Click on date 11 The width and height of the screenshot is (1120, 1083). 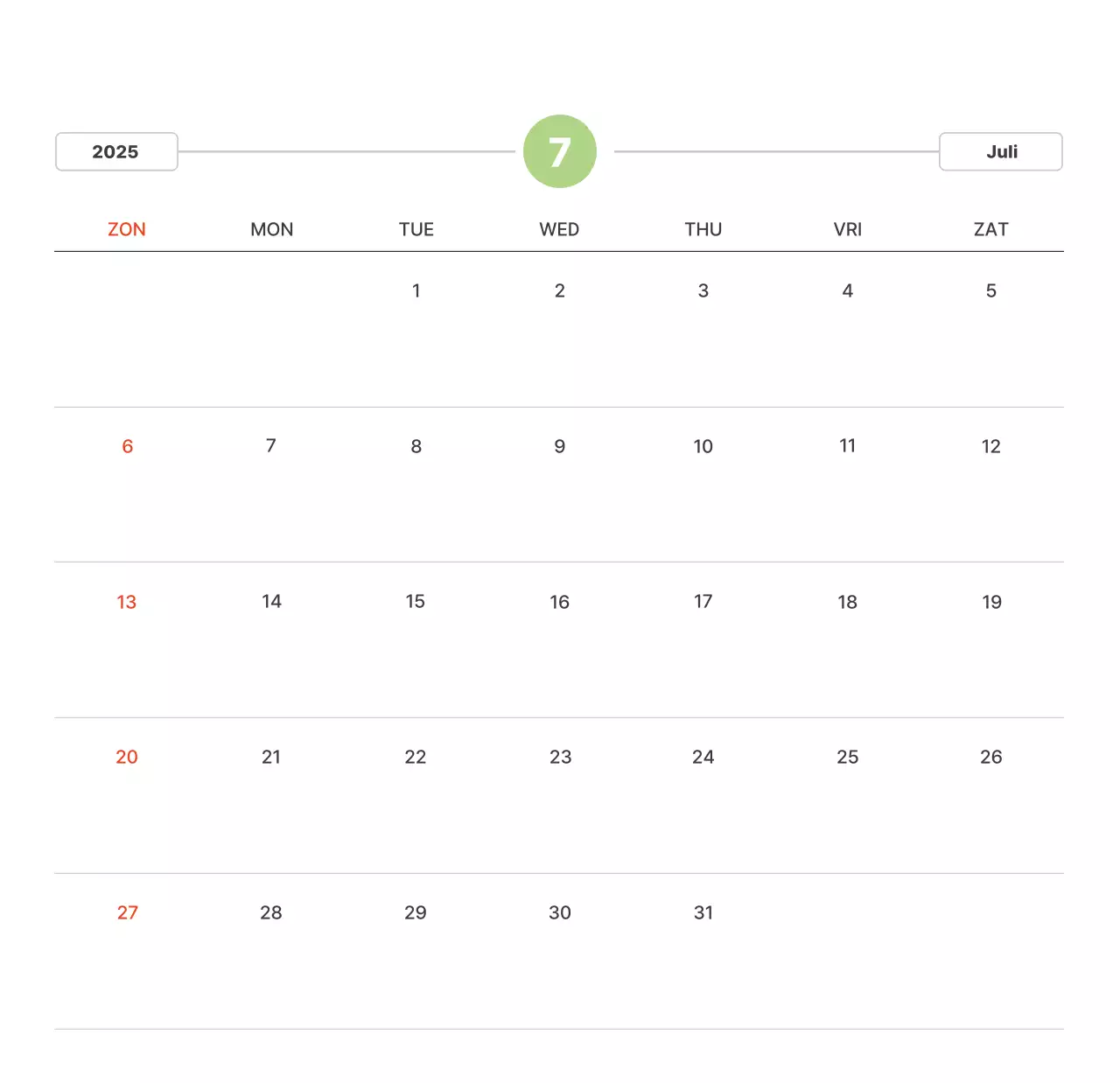tap(847, 446)
